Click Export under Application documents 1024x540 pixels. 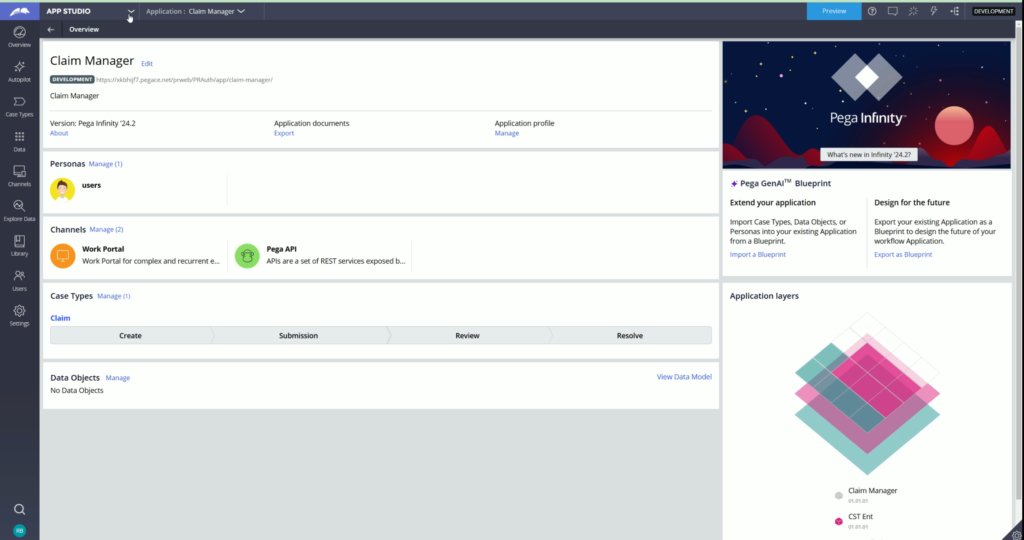tap(284, 133)
